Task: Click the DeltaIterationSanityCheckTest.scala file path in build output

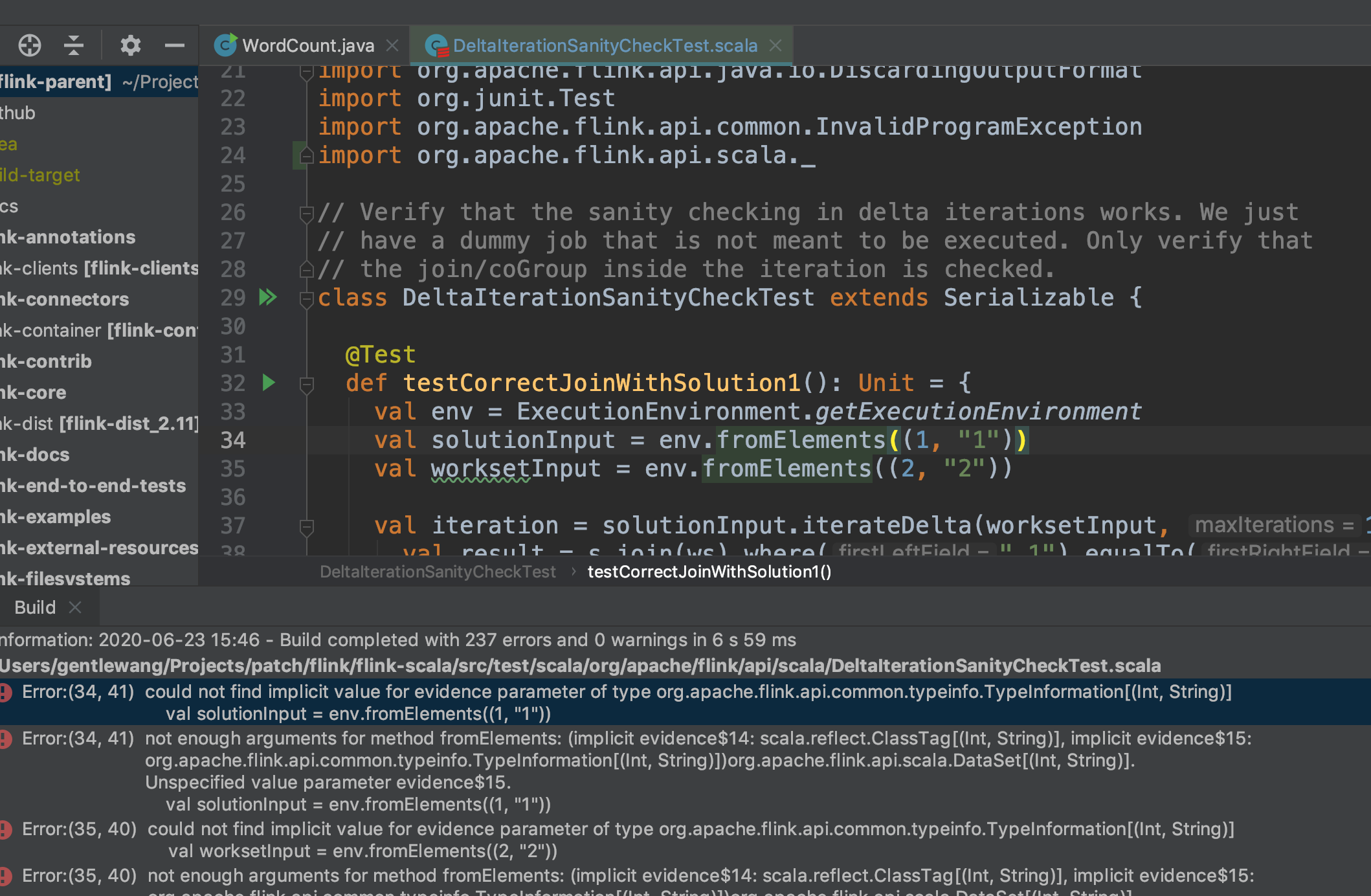Action: [581, 666]
